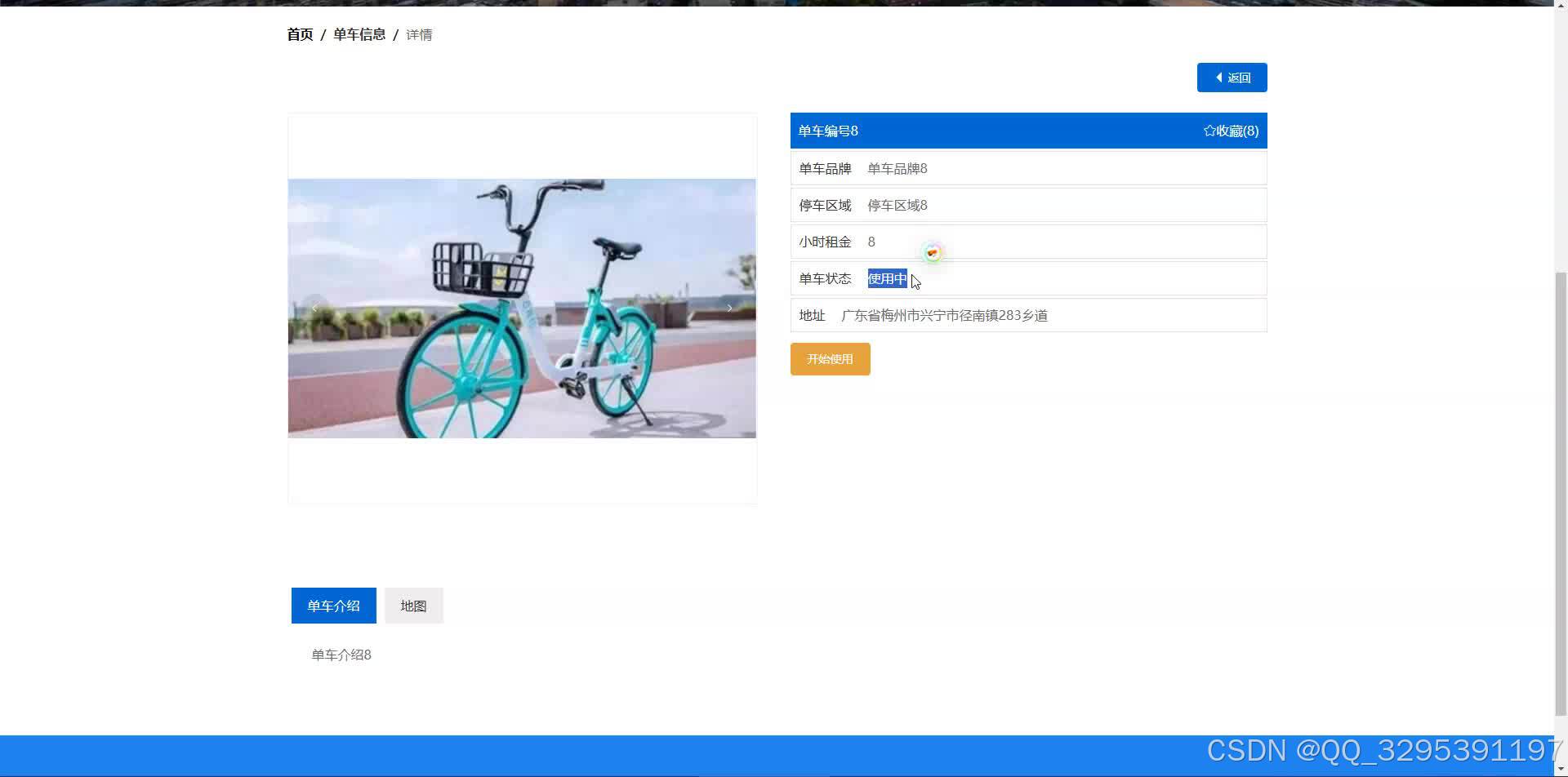Click the star icon beside 收藏(8)
The image size is (1568, 777).
click(x=1209, y=130)
